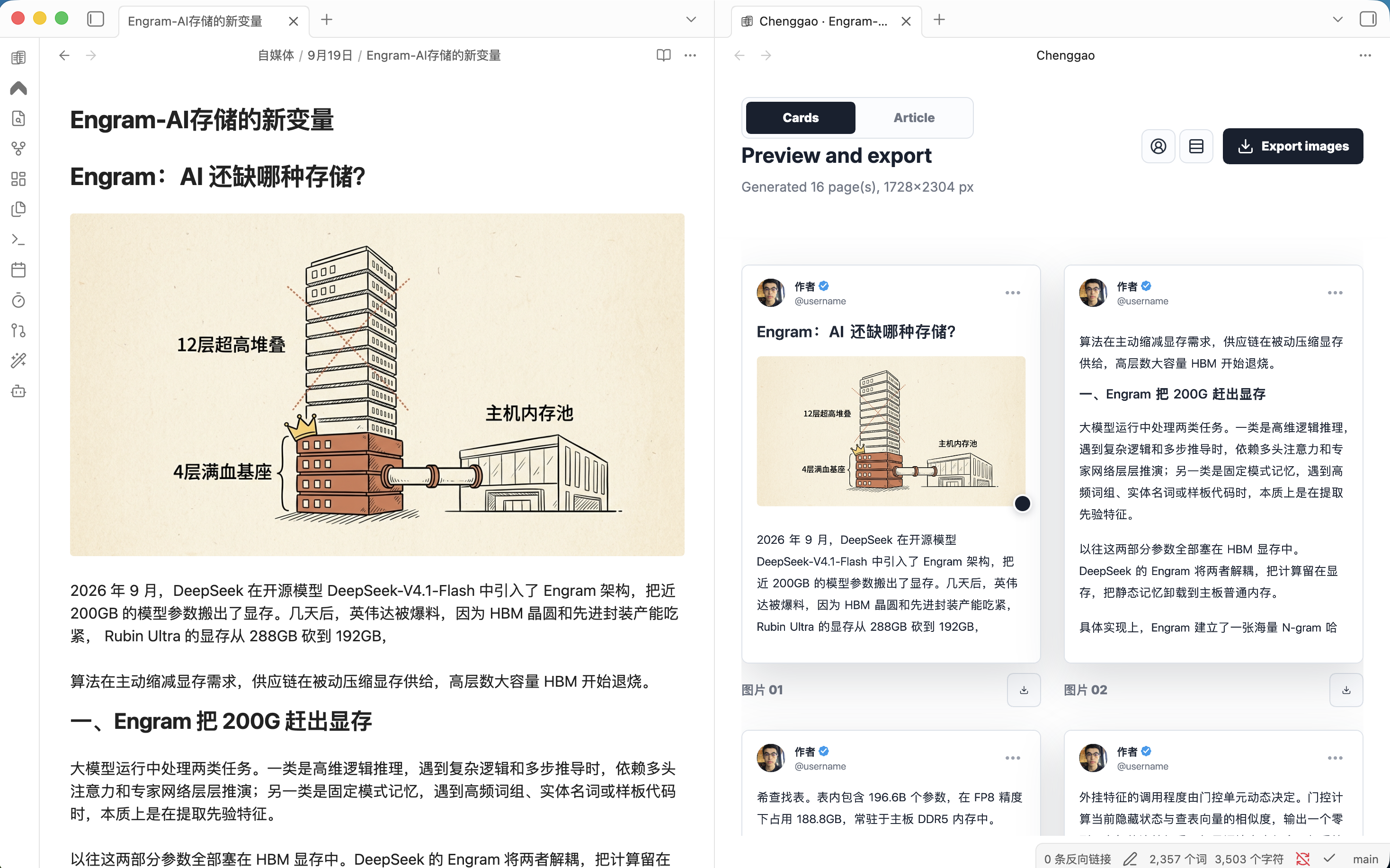The width and height of the screenshot is (1390, 868).
Task: Click the timer icon in sidebar
Action: 18,300
